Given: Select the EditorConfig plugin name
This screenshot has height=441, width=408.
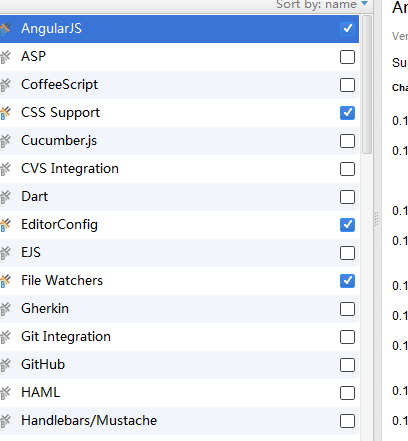Looking at the screenshot, I should tap(59, 225).
